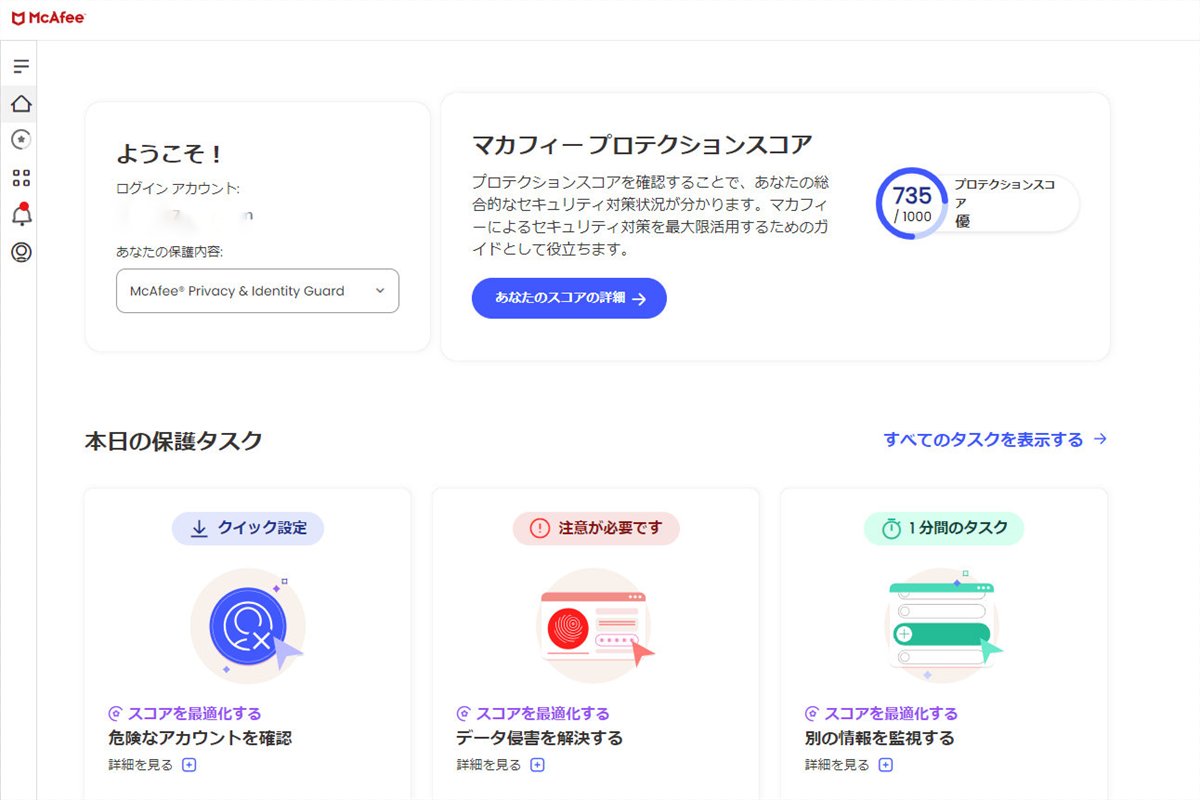
Task: Open 危険なアカウントを確認 task
Action: [200, 738]
